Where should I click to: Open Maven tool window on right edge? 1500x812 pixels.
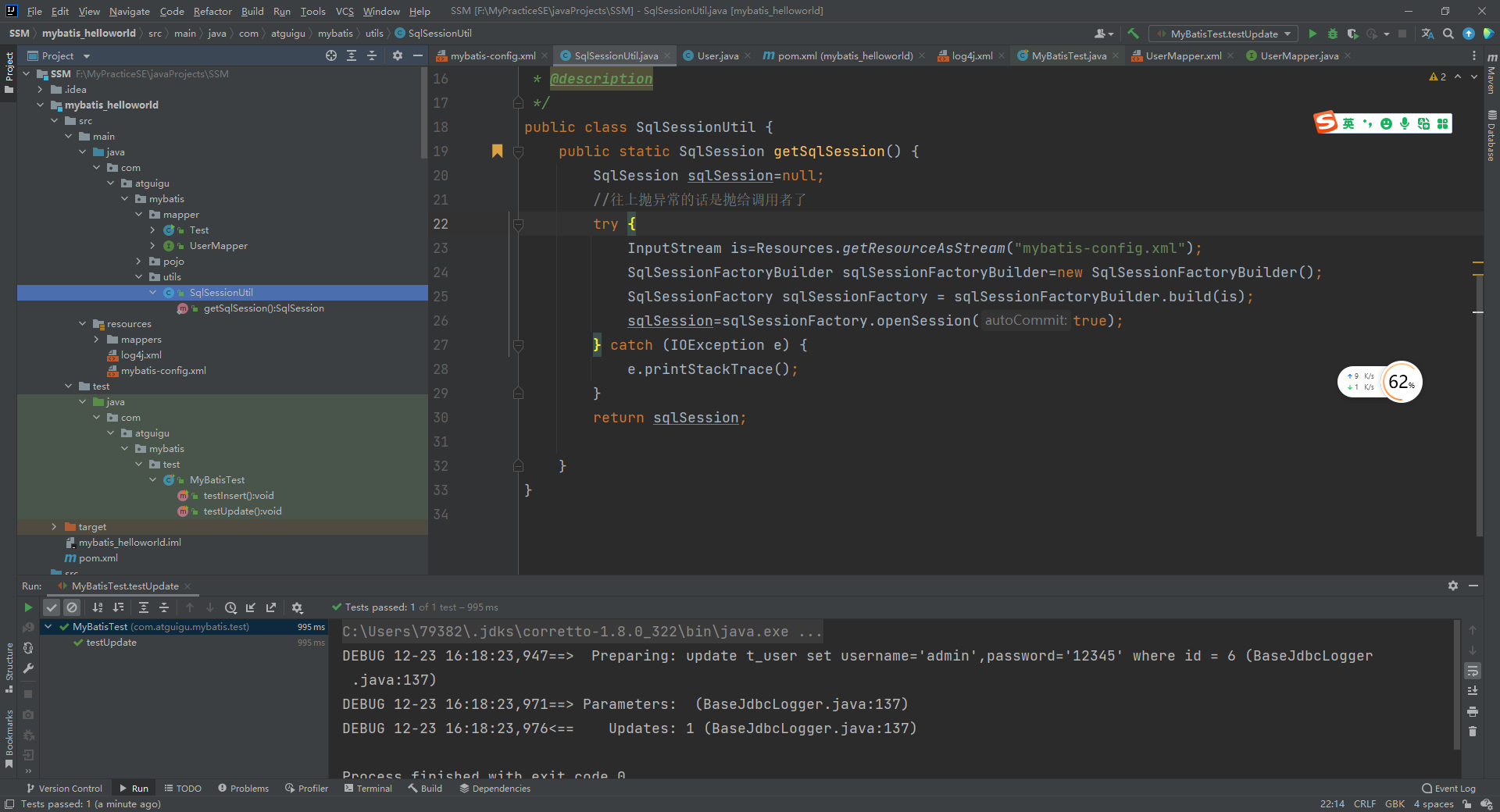pyautogui.click(x=1491, y=74)
